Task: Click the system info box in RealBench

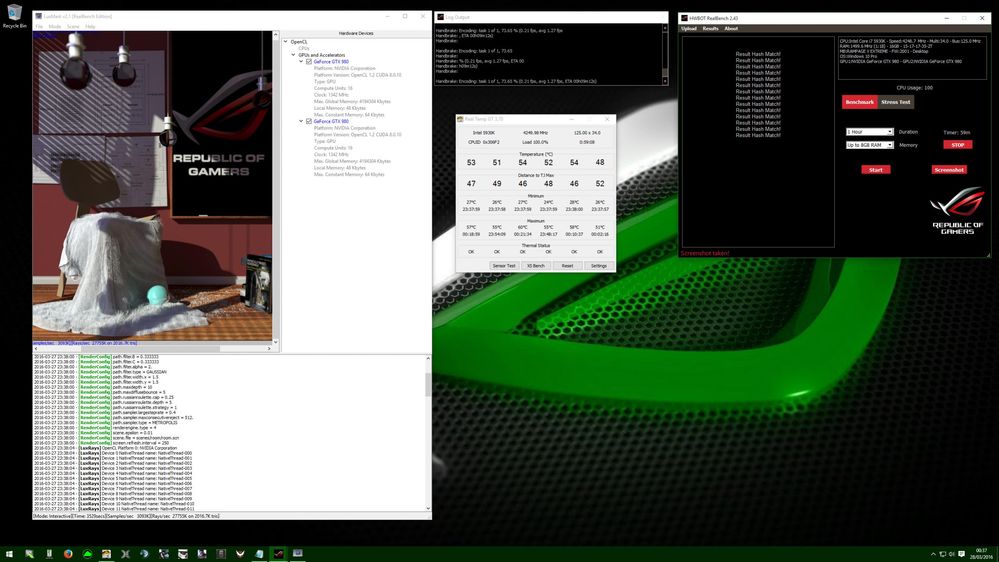Action: pos(913,58)
